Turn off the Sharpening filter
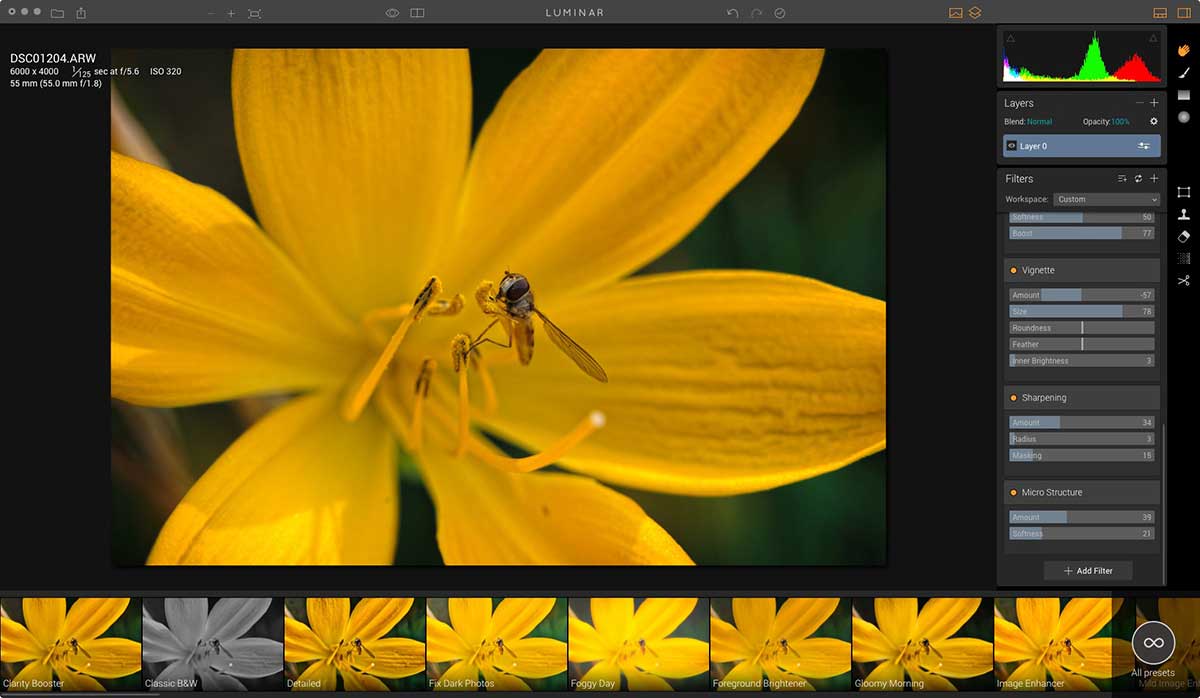 (x=1013, y=398)
